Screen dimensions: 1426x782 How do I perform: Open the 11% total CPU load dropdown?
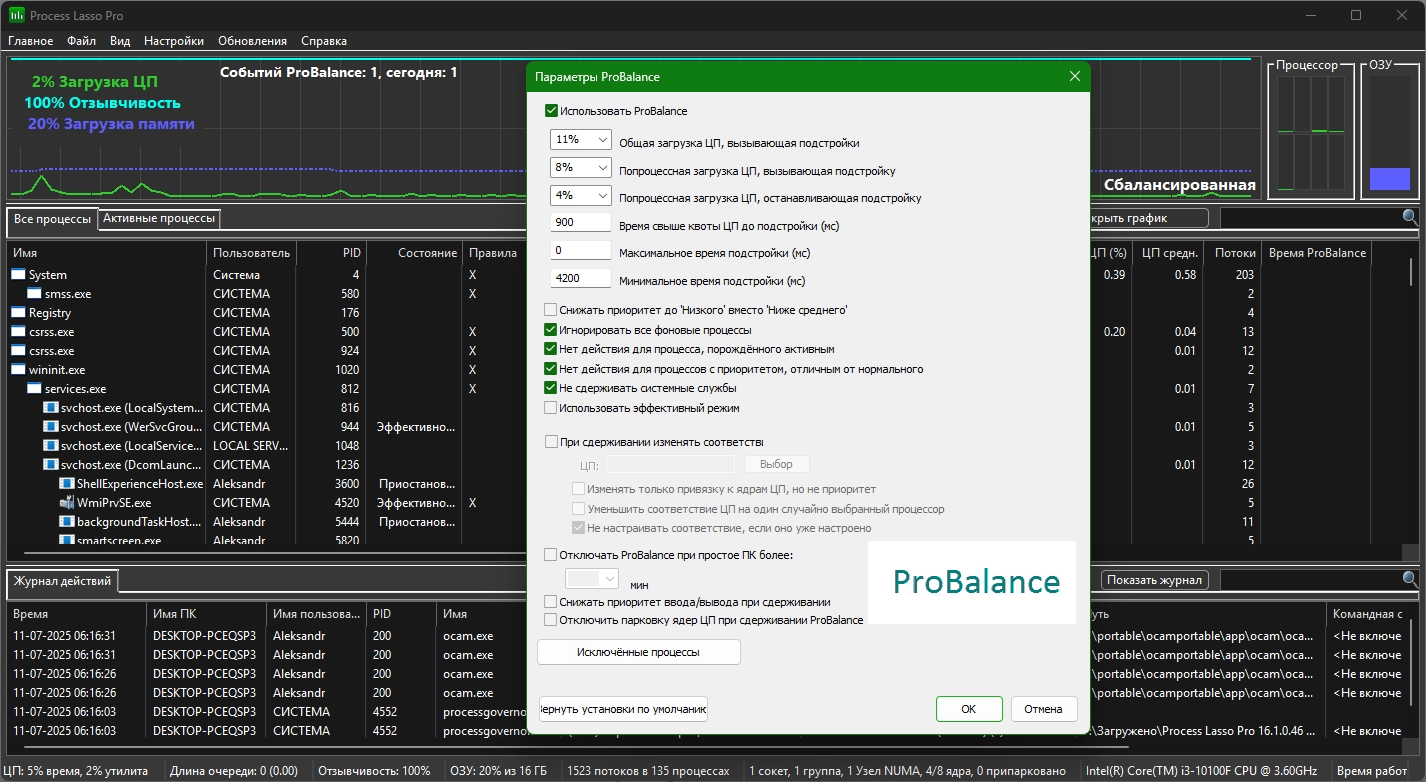click(x=602, y=140)
